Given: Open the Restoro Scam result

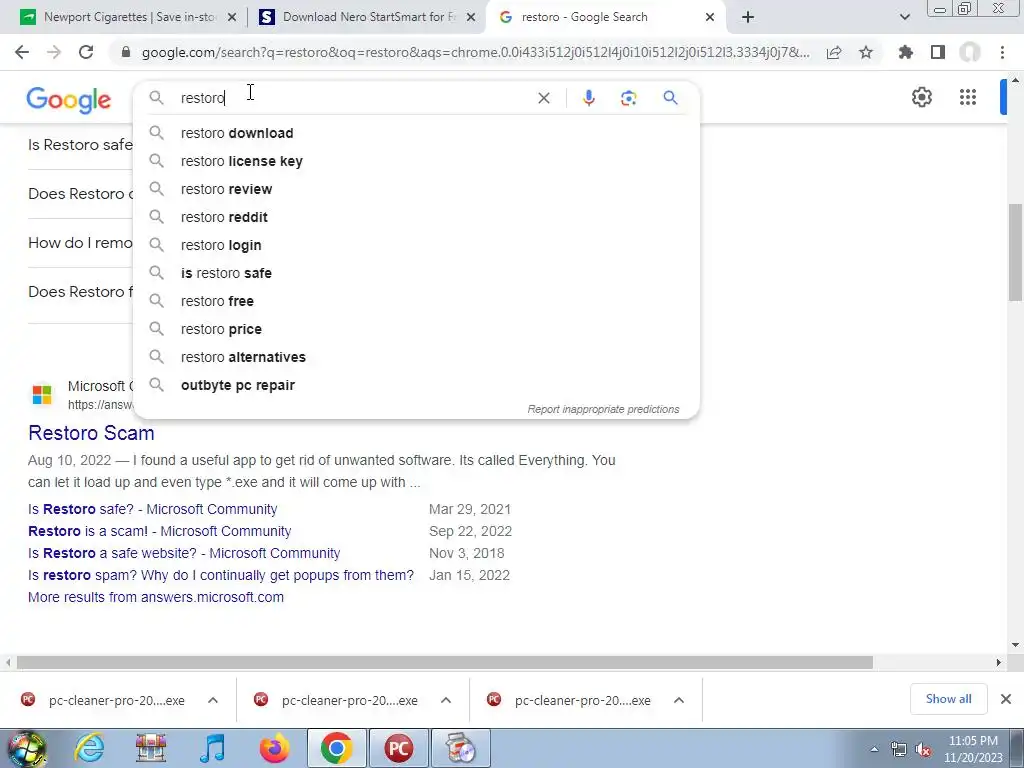Looking at the screenshot, I should [x=91, y=433].
